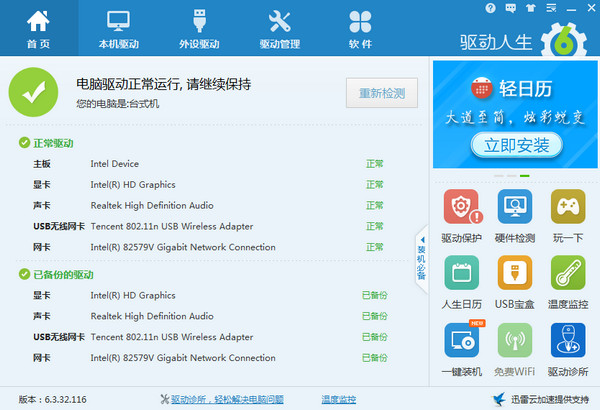Image resolution: width=600 pixels, height=410 pixels.
Task: Open the 首页 home tab
Action: 39,29
